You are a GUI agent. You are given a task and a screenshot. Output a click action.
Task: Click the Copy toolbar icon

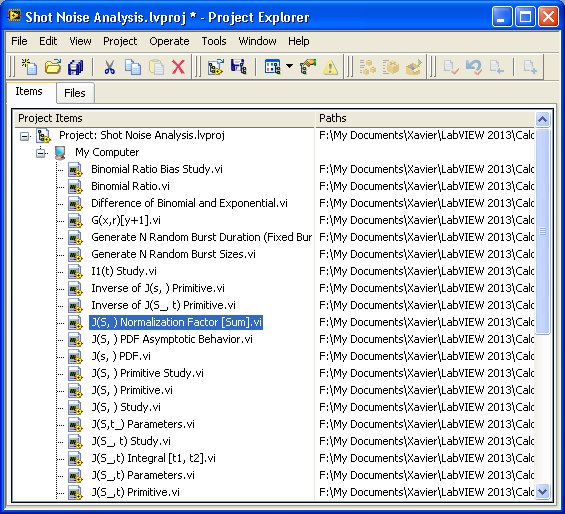point(133,67)
